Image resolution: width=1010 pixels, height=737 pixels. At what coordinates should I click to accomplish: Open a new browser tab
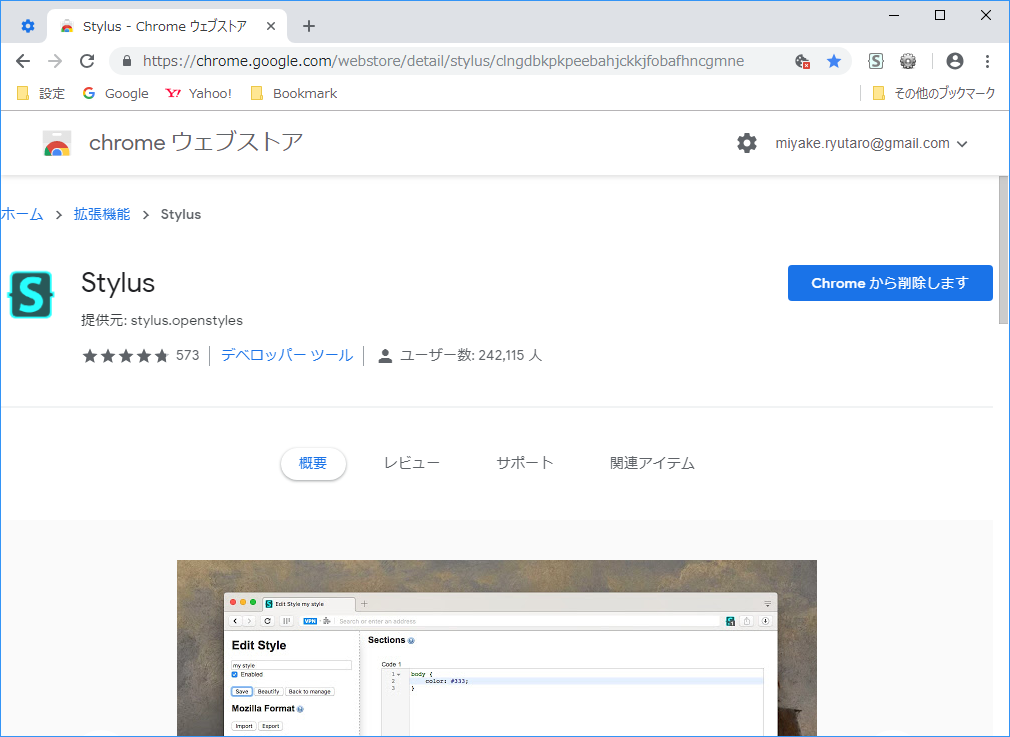pos(309,26)
